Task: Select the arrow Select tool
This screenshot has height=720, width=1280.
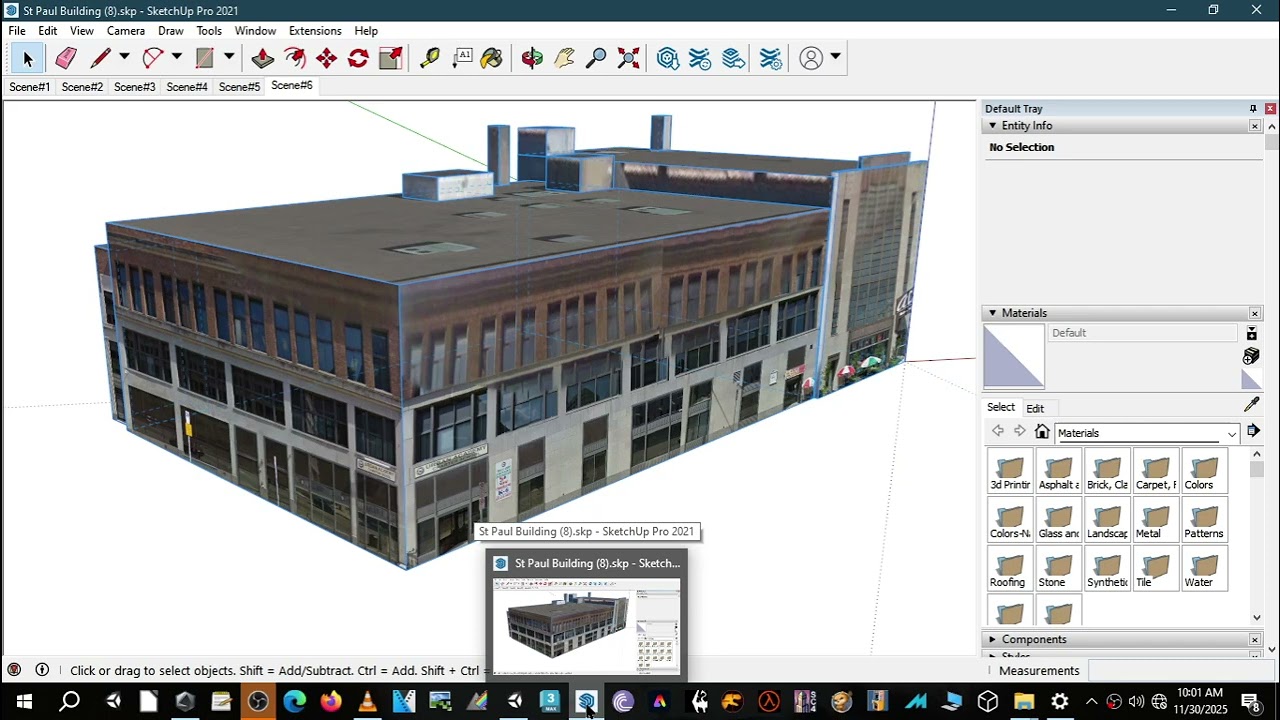Action: [27, 59]
